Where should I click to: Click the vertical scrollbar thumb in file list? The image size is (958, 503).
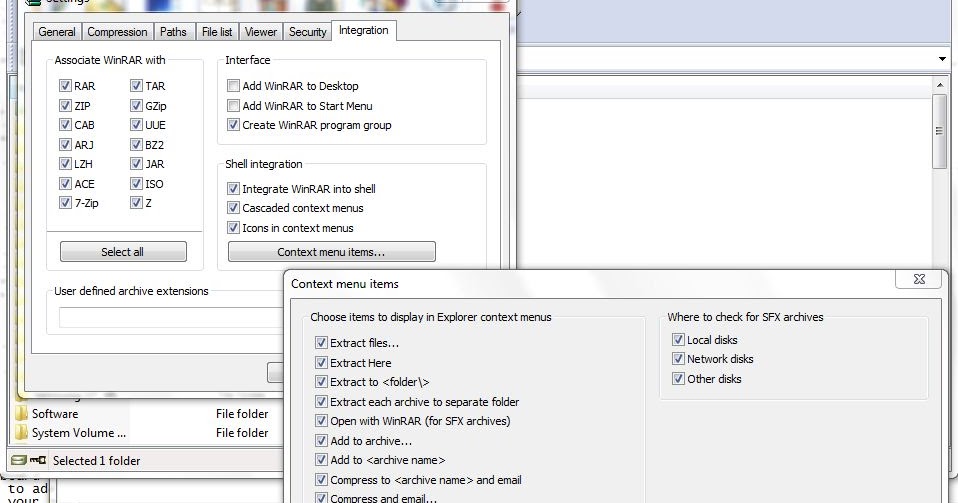(940, 131)
